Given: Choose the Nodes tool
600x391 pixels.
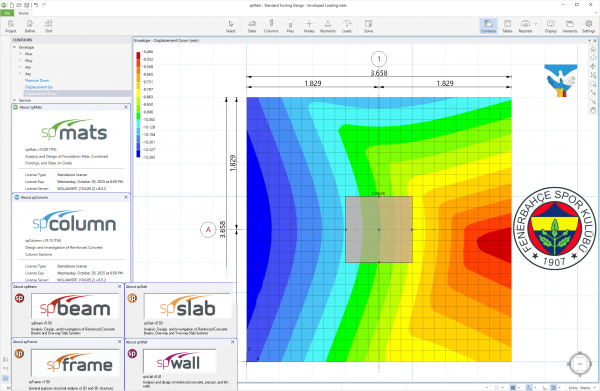Looking at the screenshot, I should tap(309, 26).
